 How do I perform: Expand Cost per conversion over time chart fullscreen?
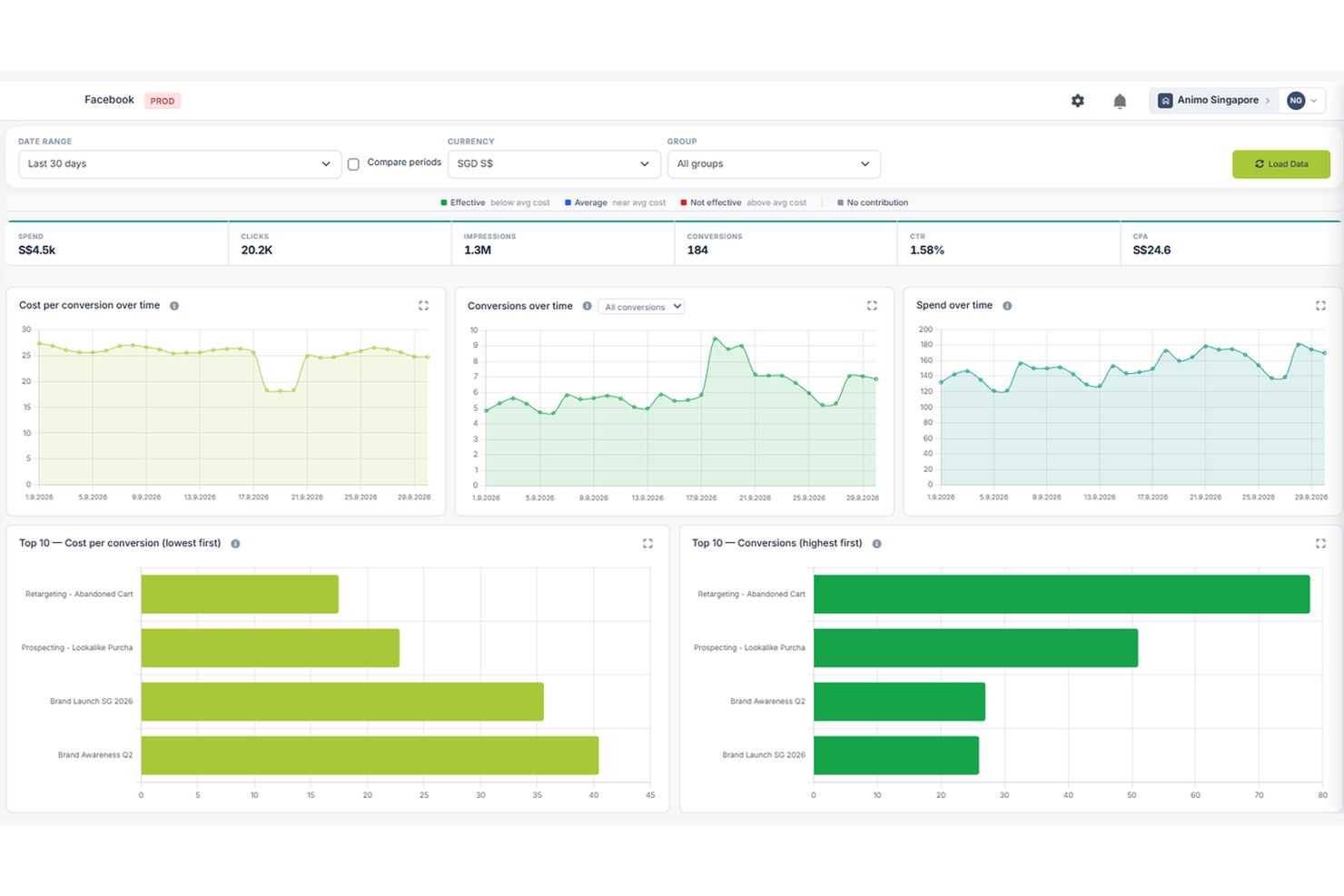pos(423,306)
